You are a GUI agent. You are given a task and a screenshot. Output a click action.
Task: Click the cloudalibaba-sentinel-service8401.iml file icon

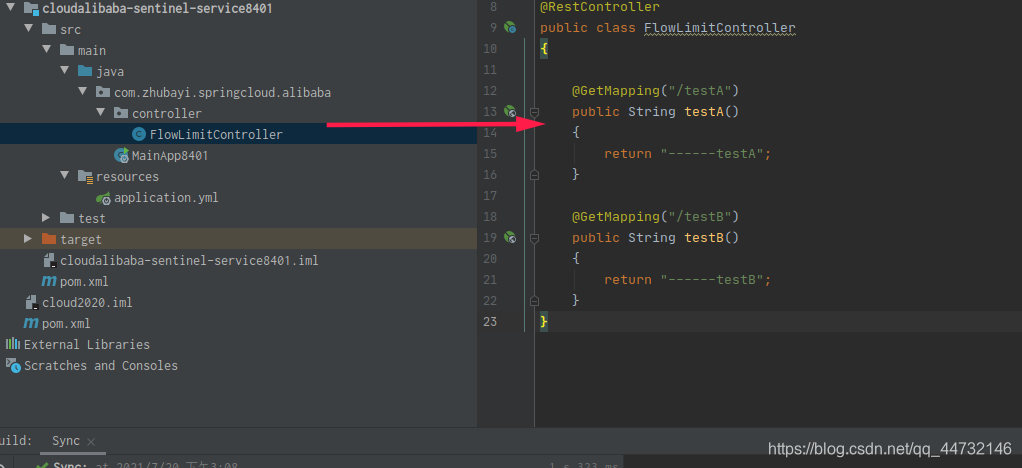tap(50, 261)
